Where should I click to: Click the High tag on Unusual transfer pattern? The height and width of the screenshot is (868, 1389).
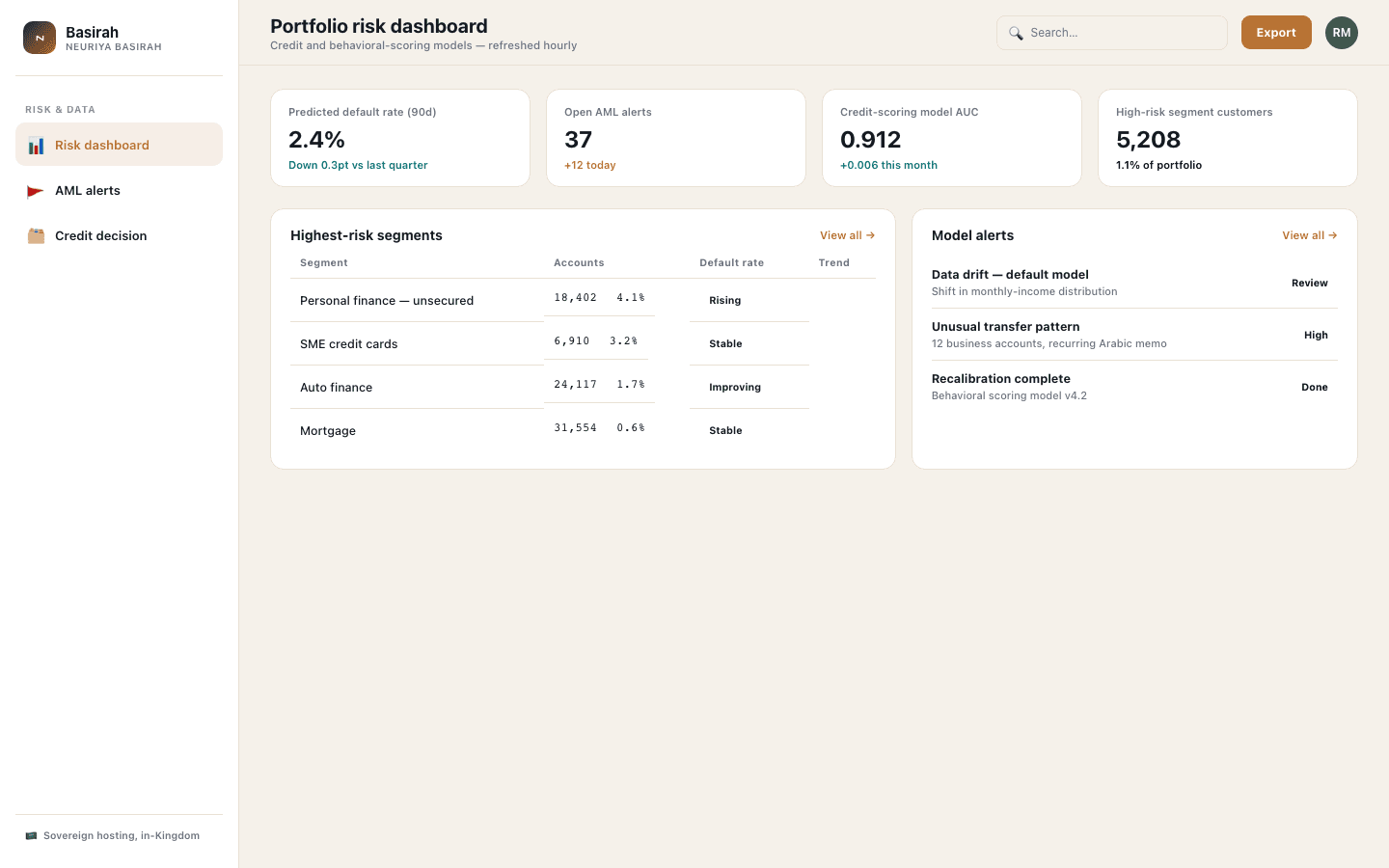coord(1316,335)
